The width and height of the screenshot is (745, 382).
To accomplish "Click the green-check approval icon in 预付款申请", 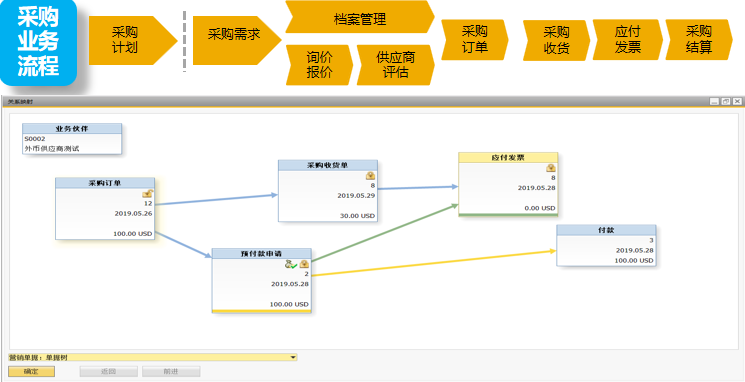I will pyautogui.click(x=291, y=265).
